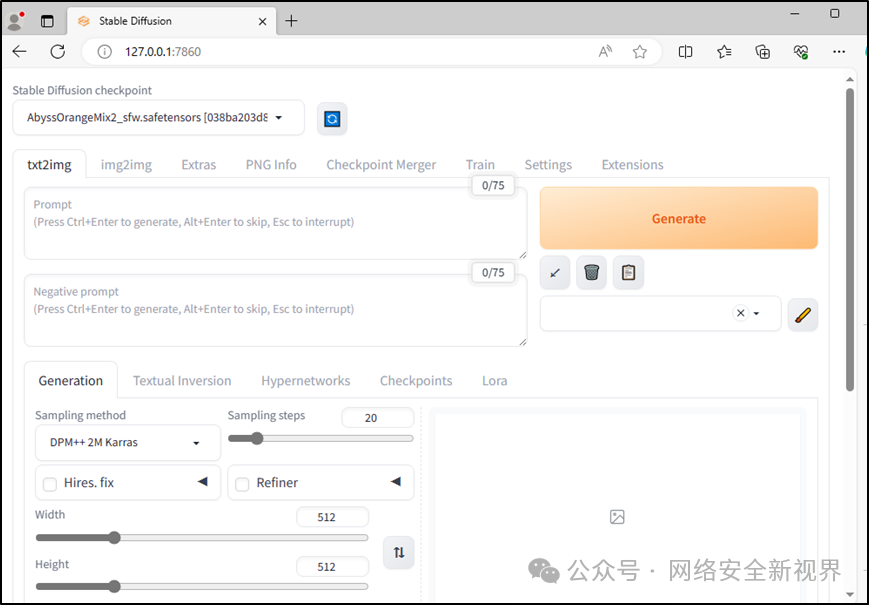Open the Checkpoint Merger tab
Viewport: 869px width, 605px height.
(x=381, y=165)
